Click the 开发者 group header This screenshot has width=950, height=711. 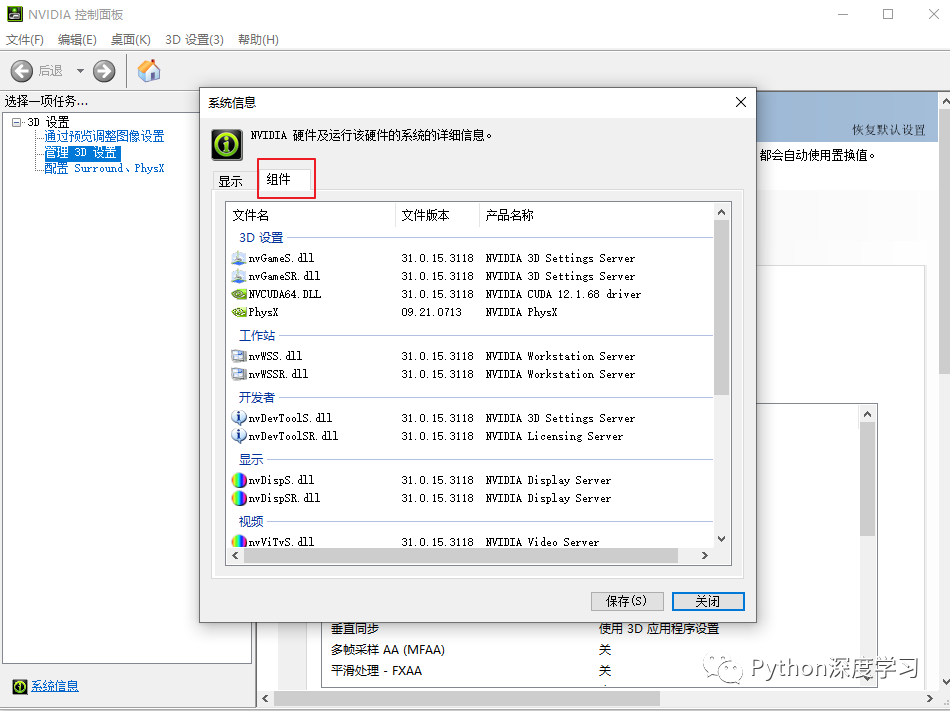257,397
